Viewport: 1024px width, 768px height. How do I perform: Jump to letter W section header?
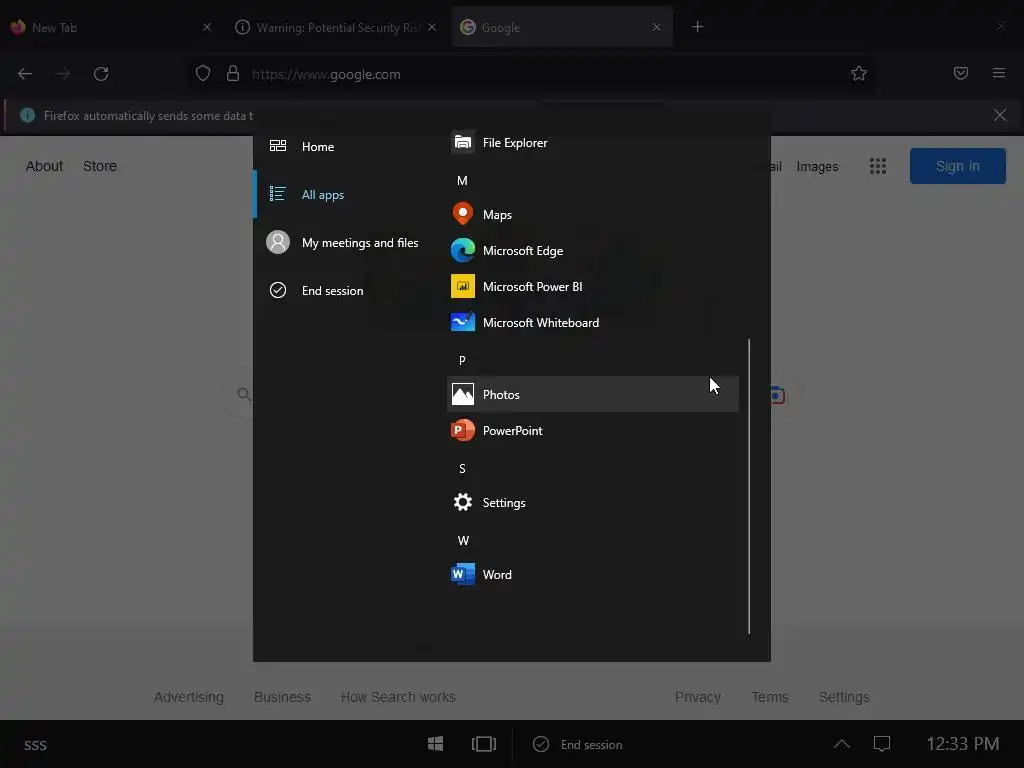(x=463, y=541)
